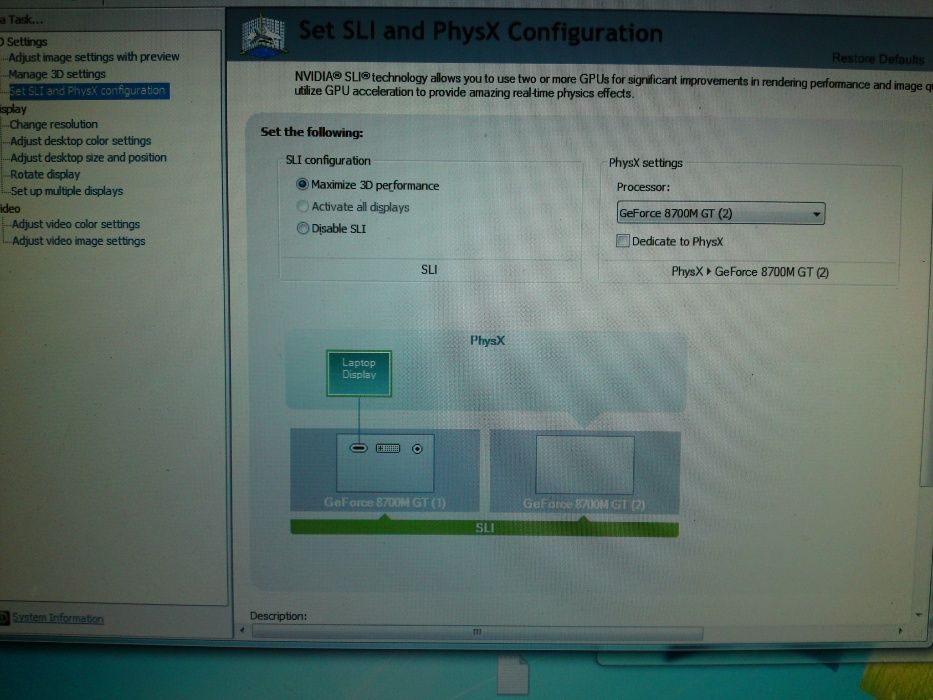Open Adjust video image settings
Viewport: 933px width, 700px height.
79,240
